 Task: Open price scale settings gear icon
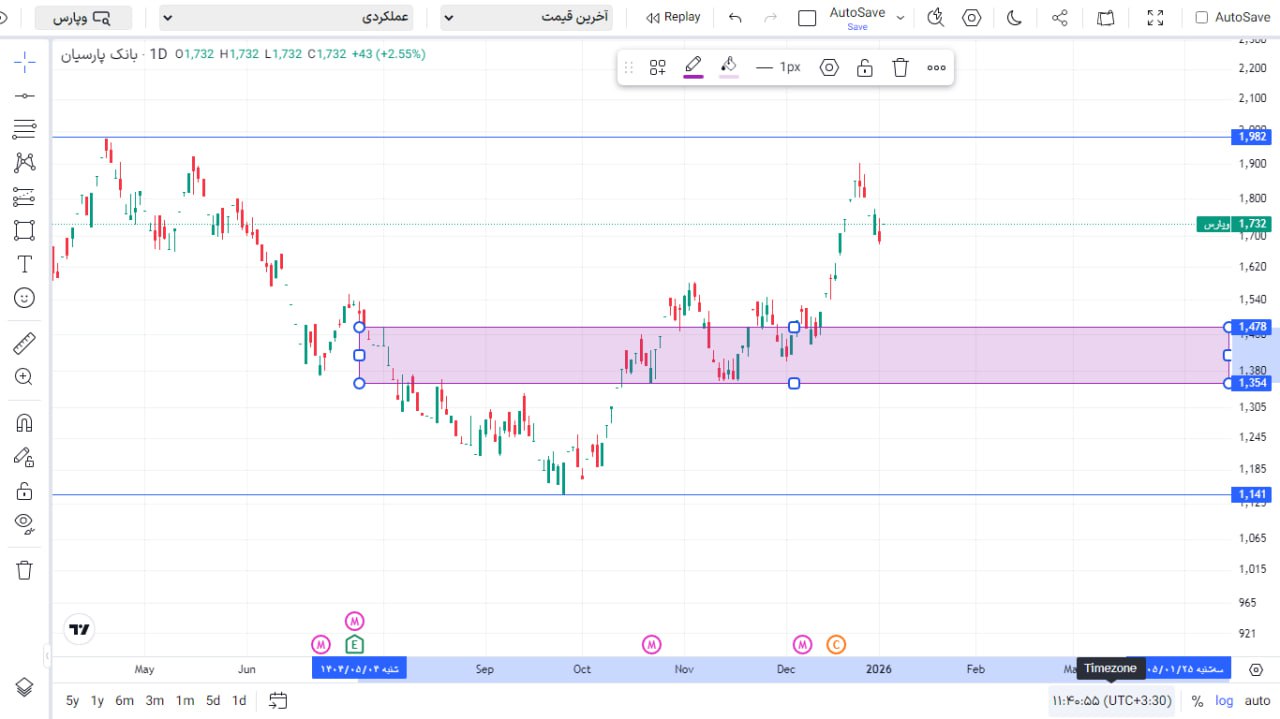[x=1257, y=669]
